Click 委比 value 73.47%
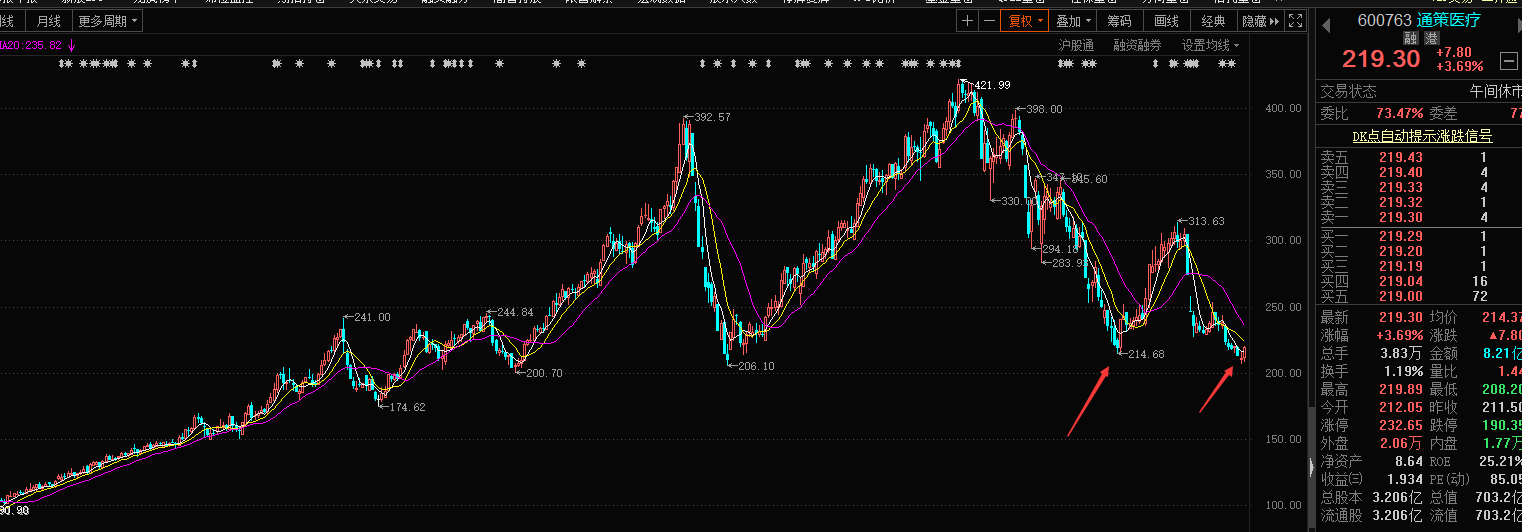The width and height of the screenshot is (1522, 532). [x=1399, y=113]
